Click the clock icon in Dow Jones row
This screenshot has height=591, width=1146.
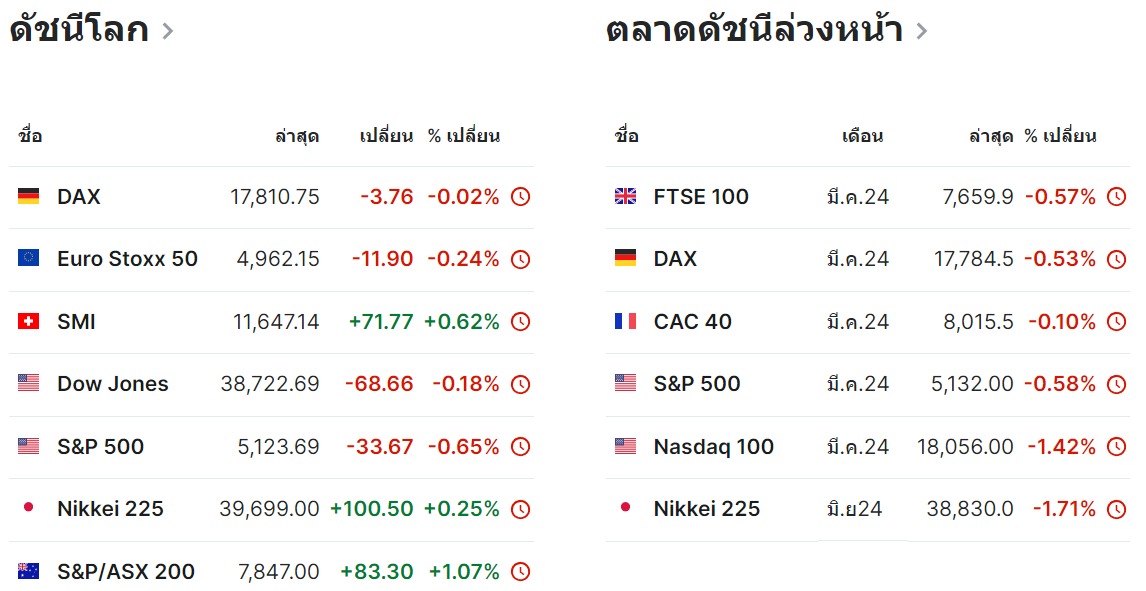520,384
